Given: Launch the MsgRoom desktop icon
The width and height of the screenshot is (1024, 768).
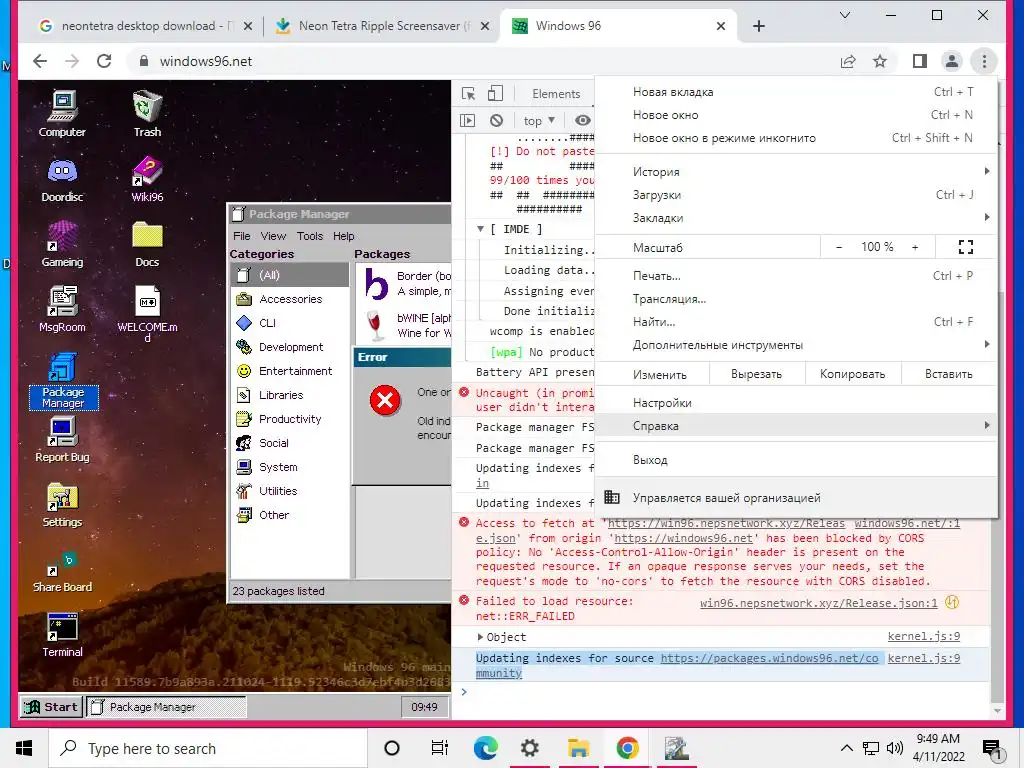Looking at the screenshot, I should tap(62, 310).
